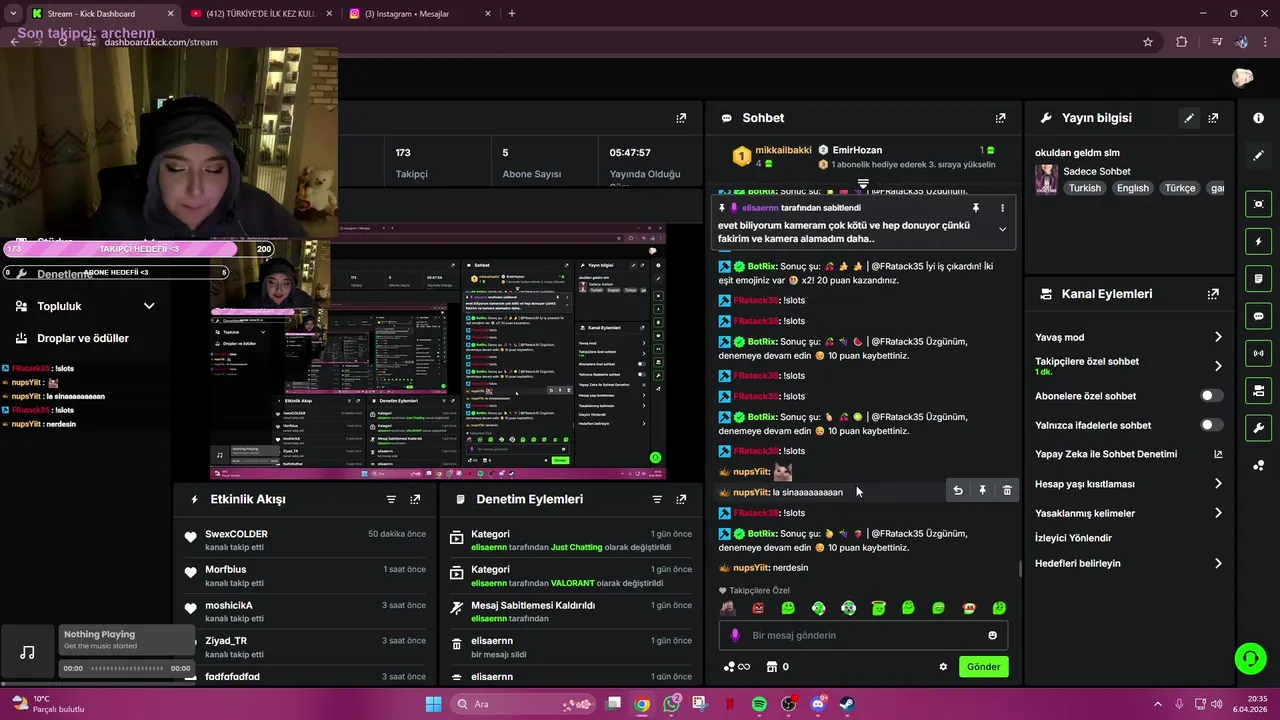Toggle Abonelere özel sohbet switch
Screen dimensions: 1280x720
click(x=1211, y=396)
